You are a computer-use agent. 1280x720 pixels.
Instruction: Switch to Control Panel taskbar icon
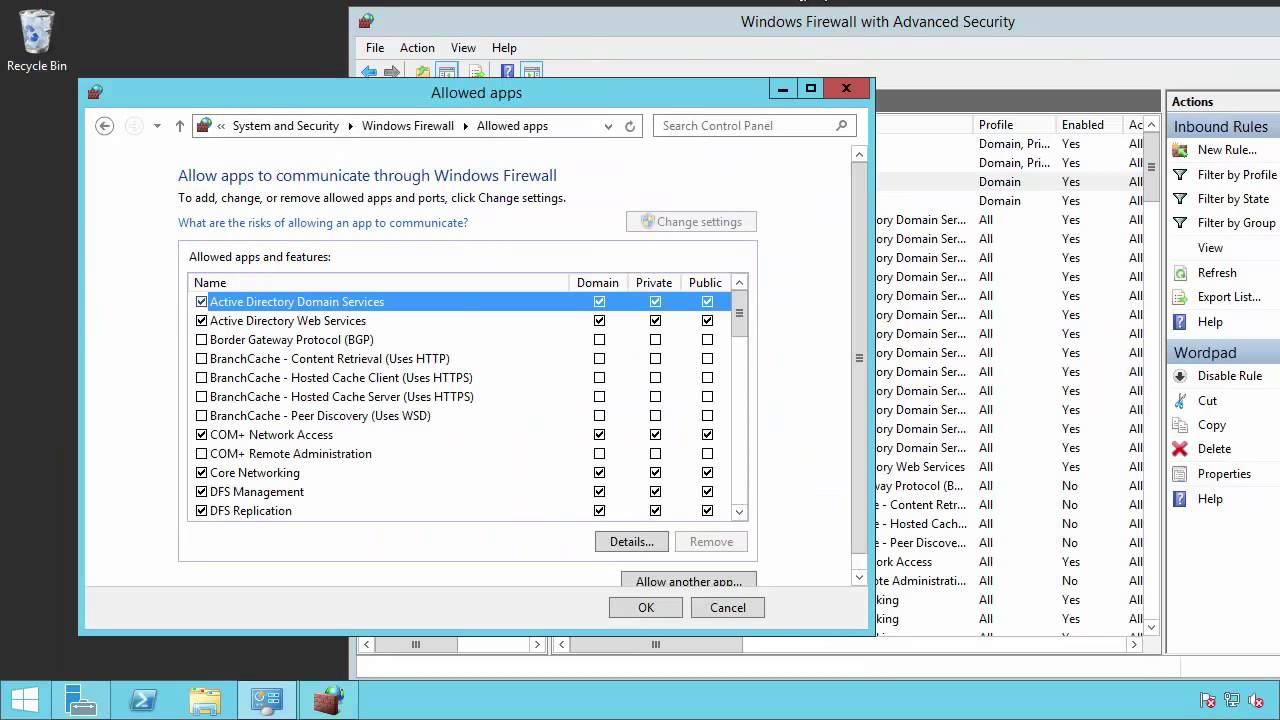click(267, 700)
